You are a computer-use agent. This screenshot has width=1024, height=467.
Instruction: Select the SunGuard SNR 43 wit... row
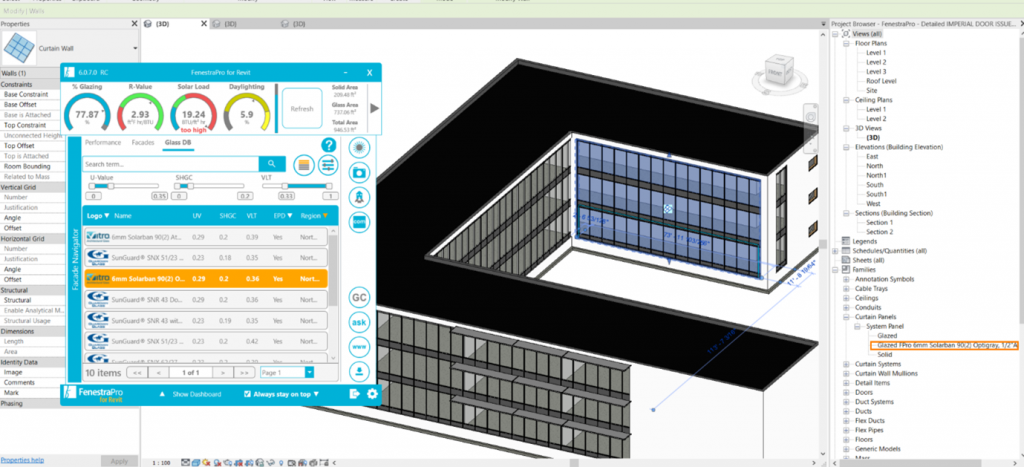(206, 320)
